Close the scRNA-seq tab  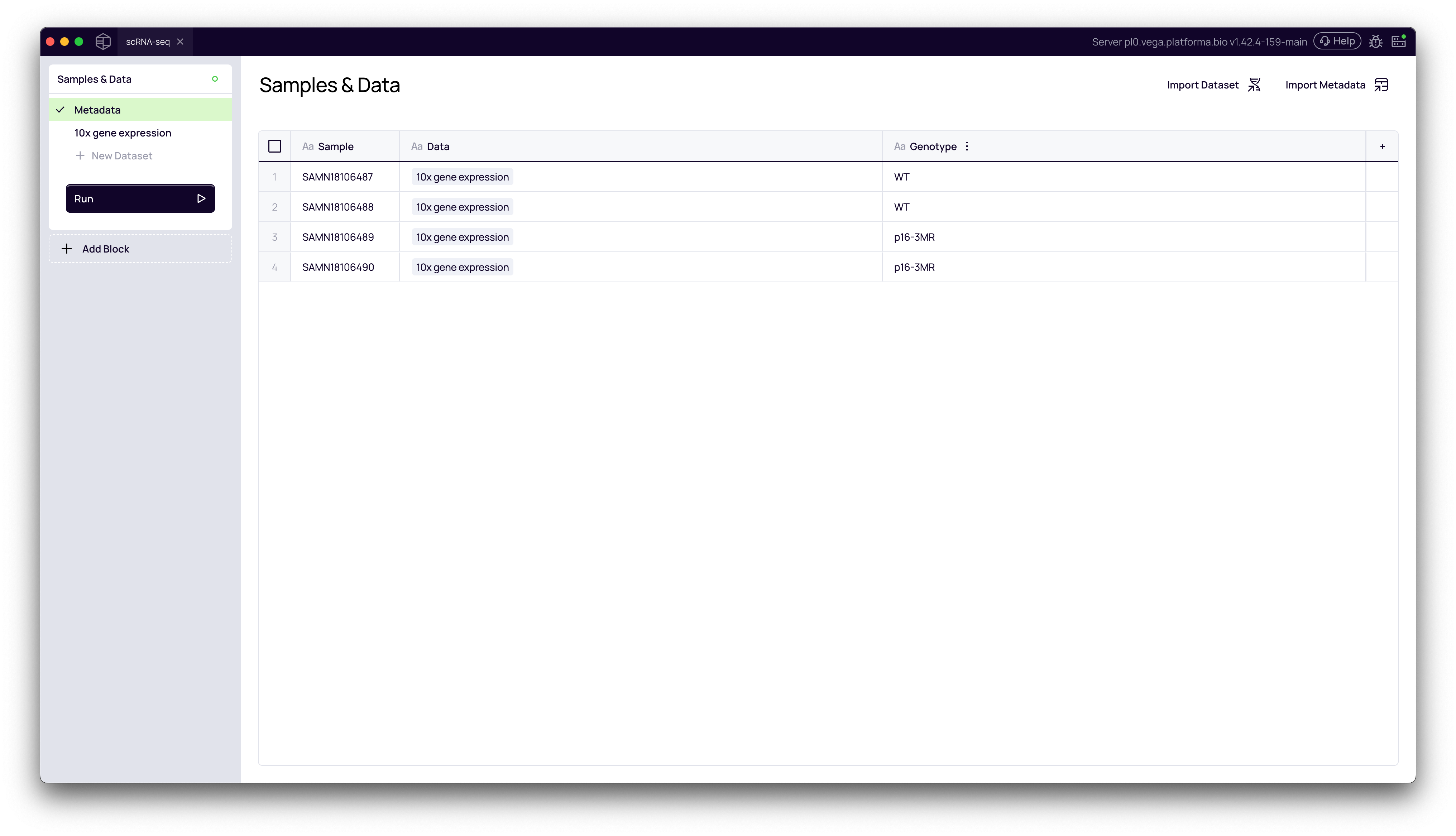(180, 41)
